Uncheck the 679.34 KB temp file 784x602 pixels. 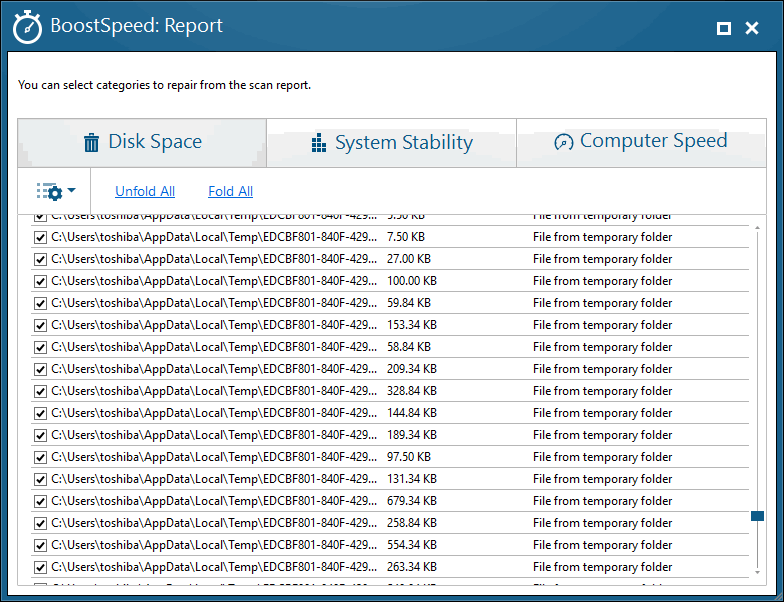click(x=40, y=501)
